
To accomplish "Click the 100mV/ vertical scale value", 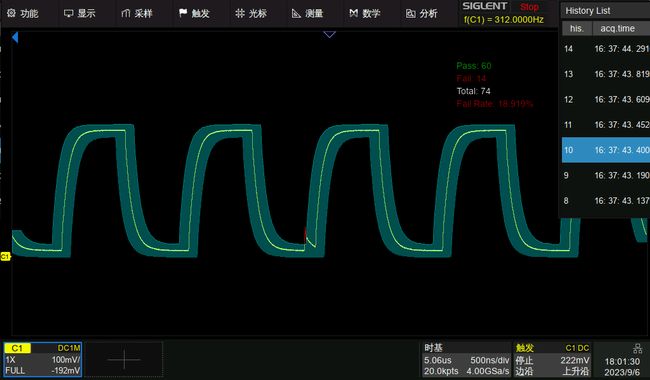I will tap(66, 360).
